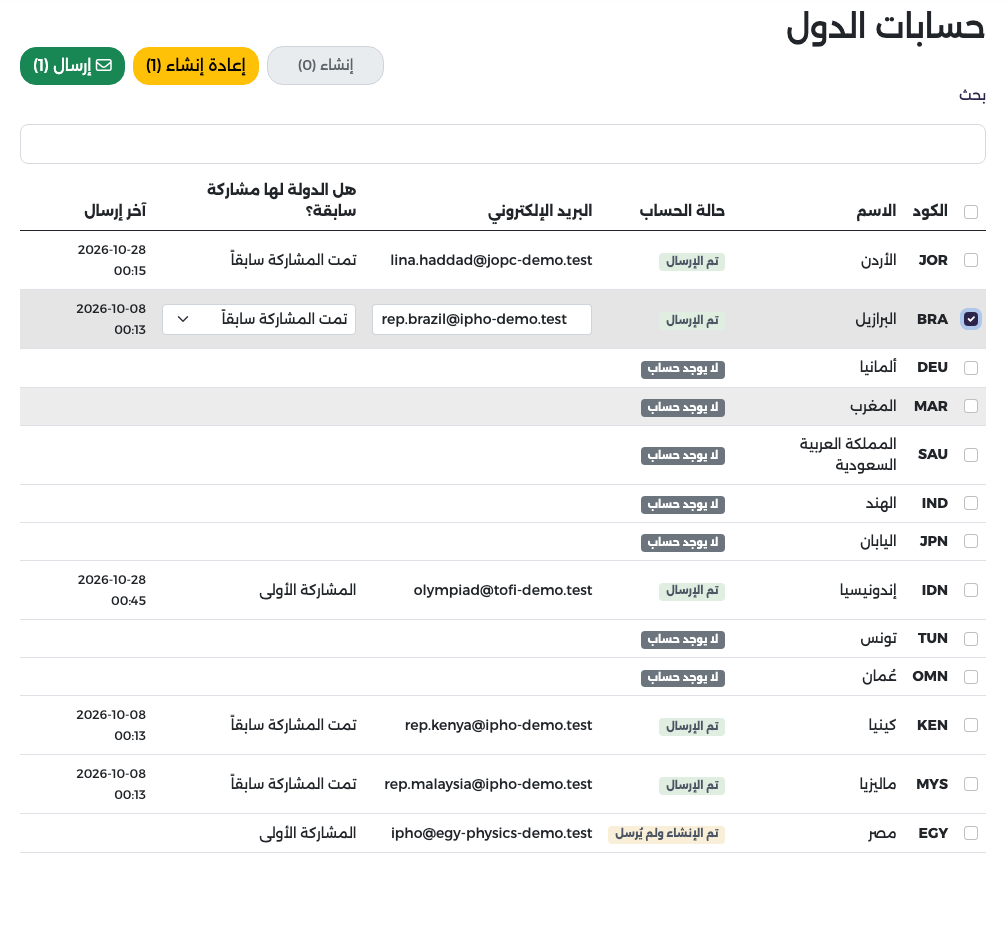Click the هل الدولة لها مشاركة سابقة column header
The width and height of the screenshot is (1006, 933).
tap(281, 200)
